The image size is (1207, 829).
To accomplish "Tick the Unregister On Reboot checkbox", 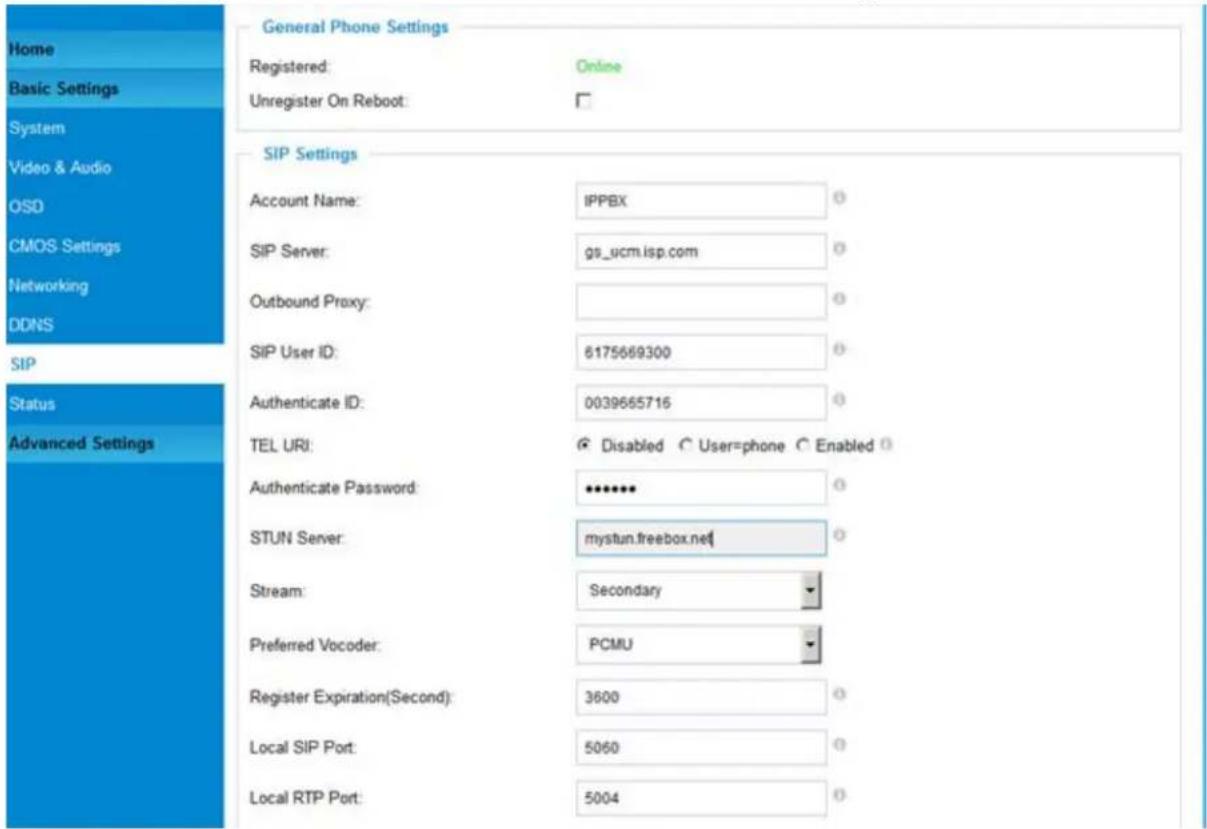I will [582, 101].
